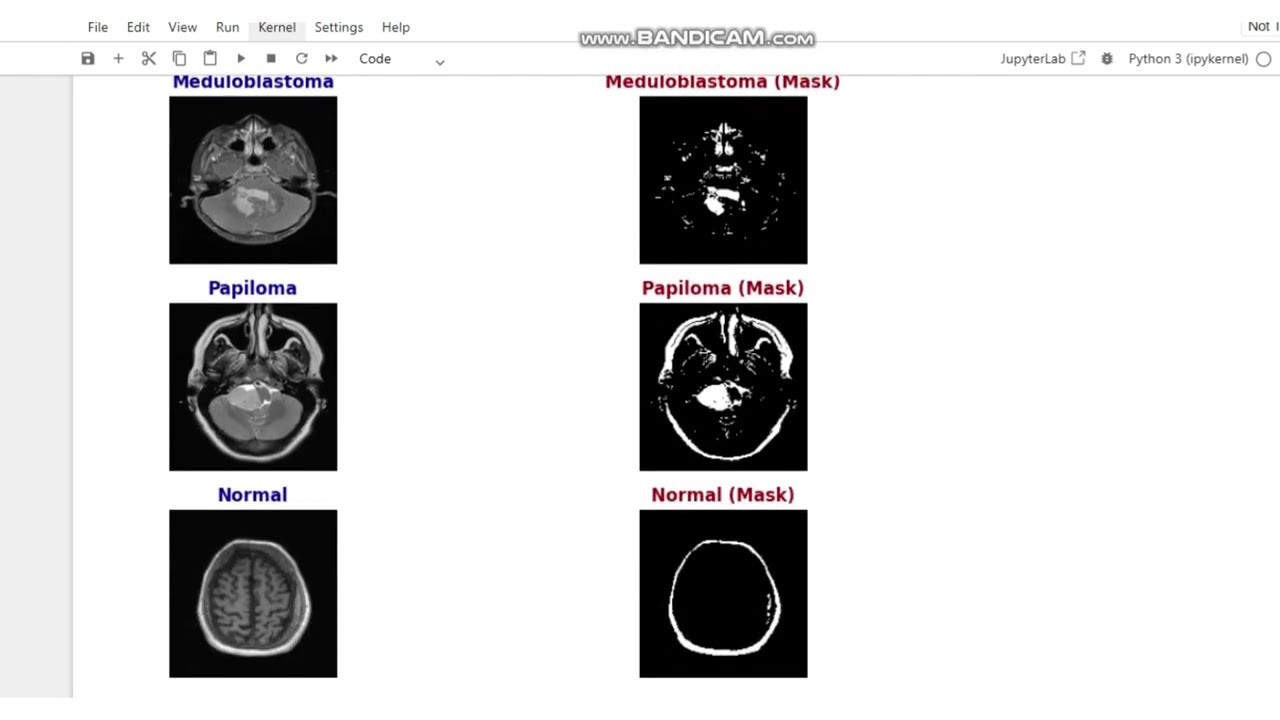1280x720 pixels.
Task: Cut the selected cell with the scissors icon
Action: [x=149, y=59]
